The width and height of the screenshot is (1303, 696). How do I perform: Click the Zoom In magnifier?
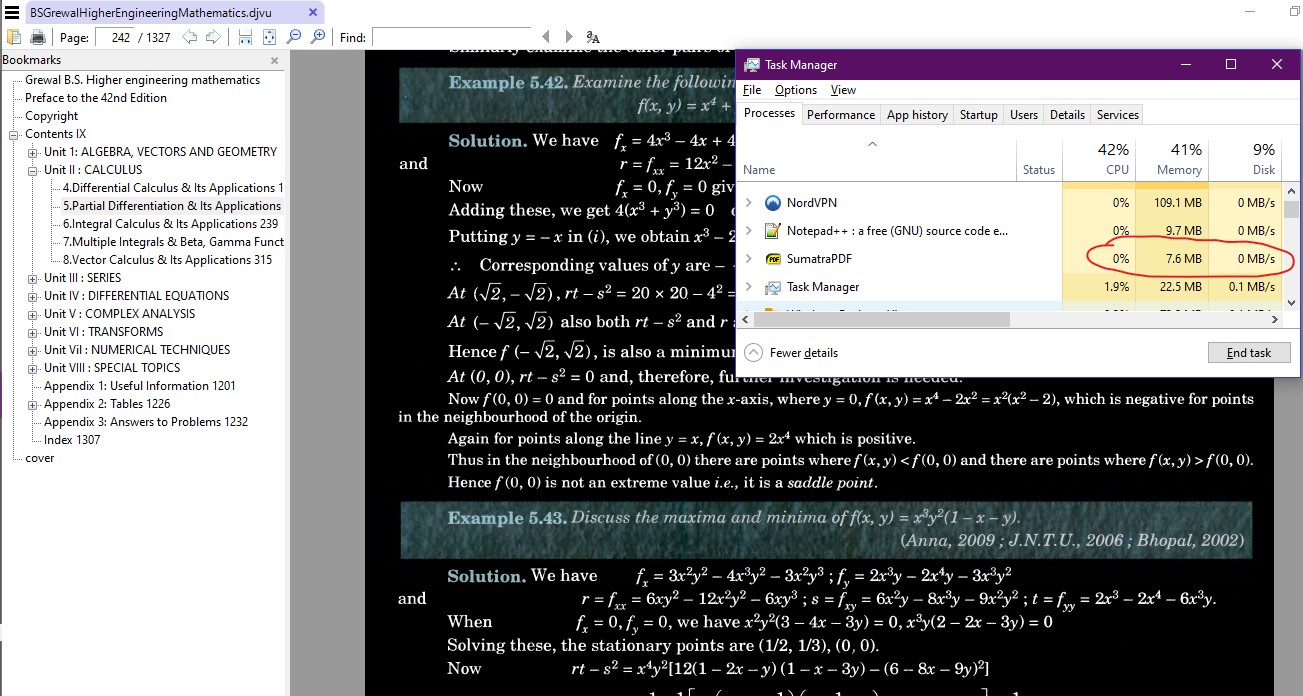(x=318, y=38)
